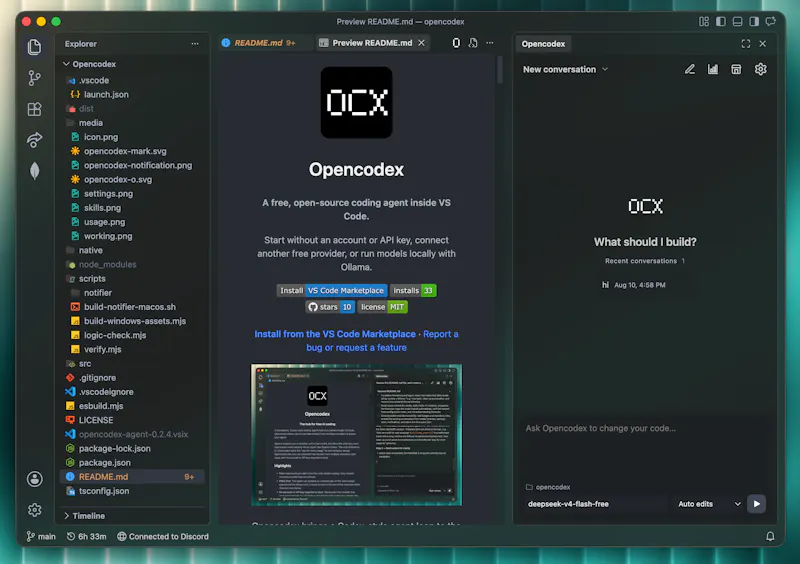The height and width of the screenshot is (564, 800).
Task: Click Install from the VS Code Marketplace link
Action: coord(335,334)
